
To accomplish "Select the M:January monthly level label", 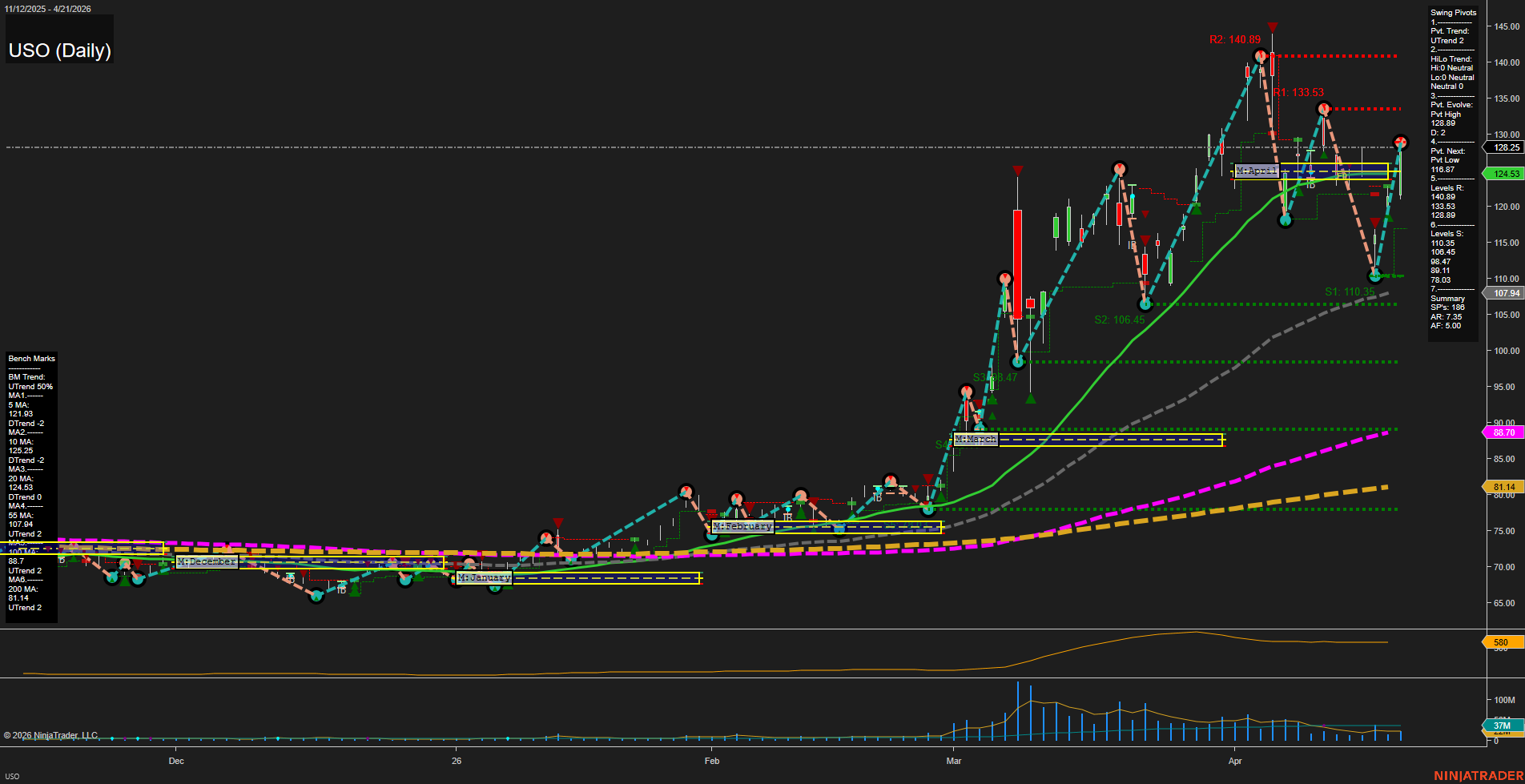I will click(x=484, y=578).
